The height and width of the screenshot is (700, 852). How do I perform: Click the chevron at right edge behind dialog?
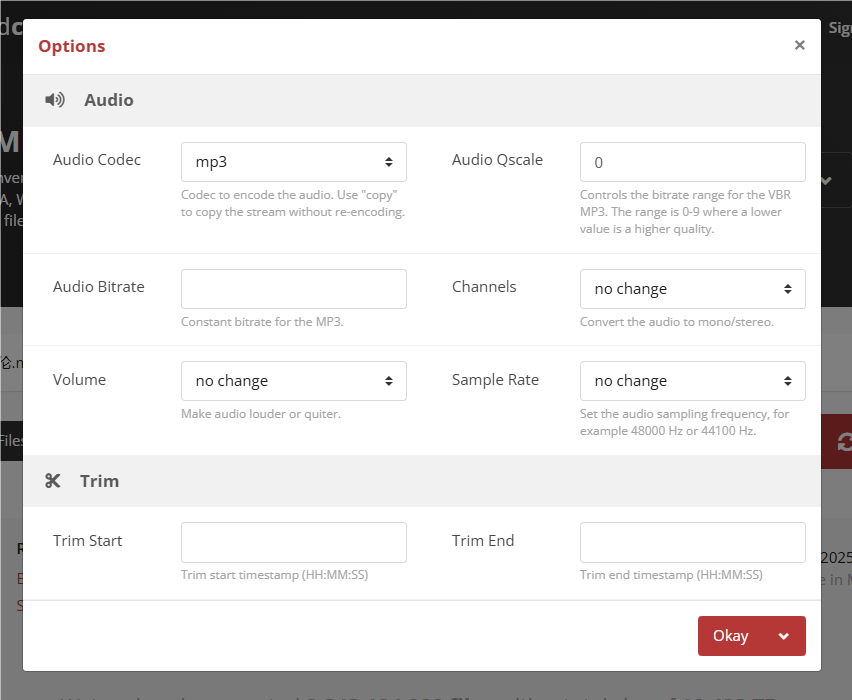pyautogui.click(x=826, y=181)
